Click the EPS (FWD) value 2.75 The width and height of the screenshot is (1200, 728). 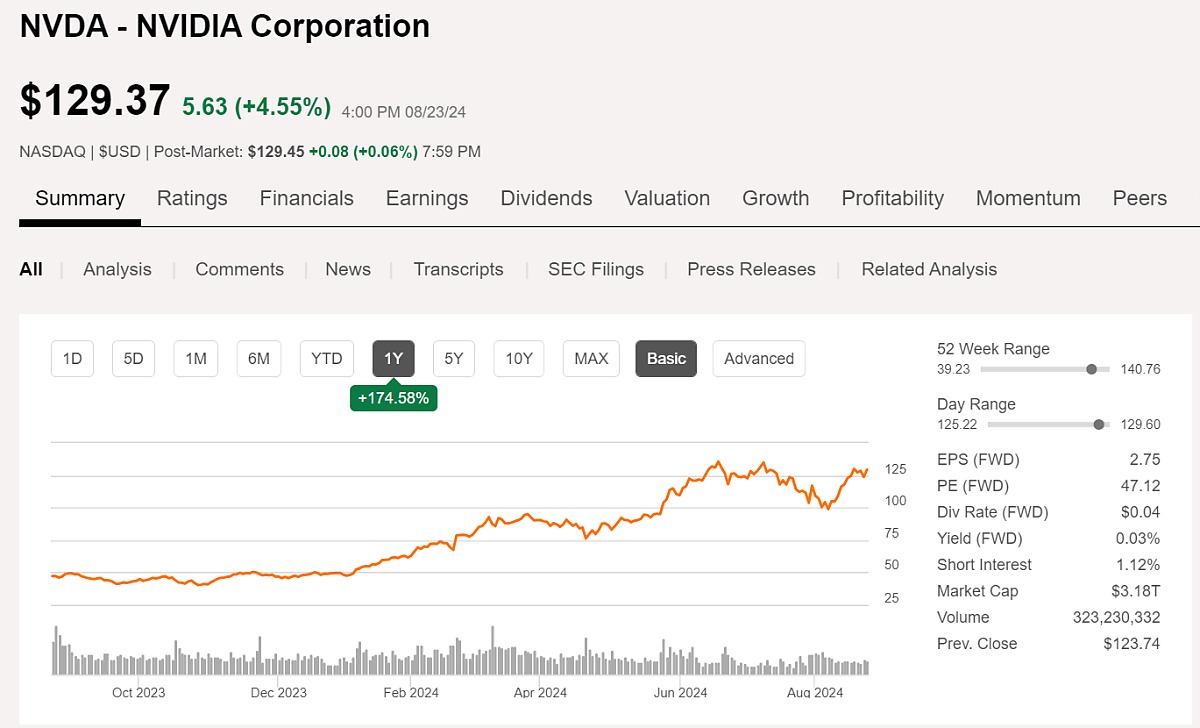pyautogui.click(x=1145, y=460)
